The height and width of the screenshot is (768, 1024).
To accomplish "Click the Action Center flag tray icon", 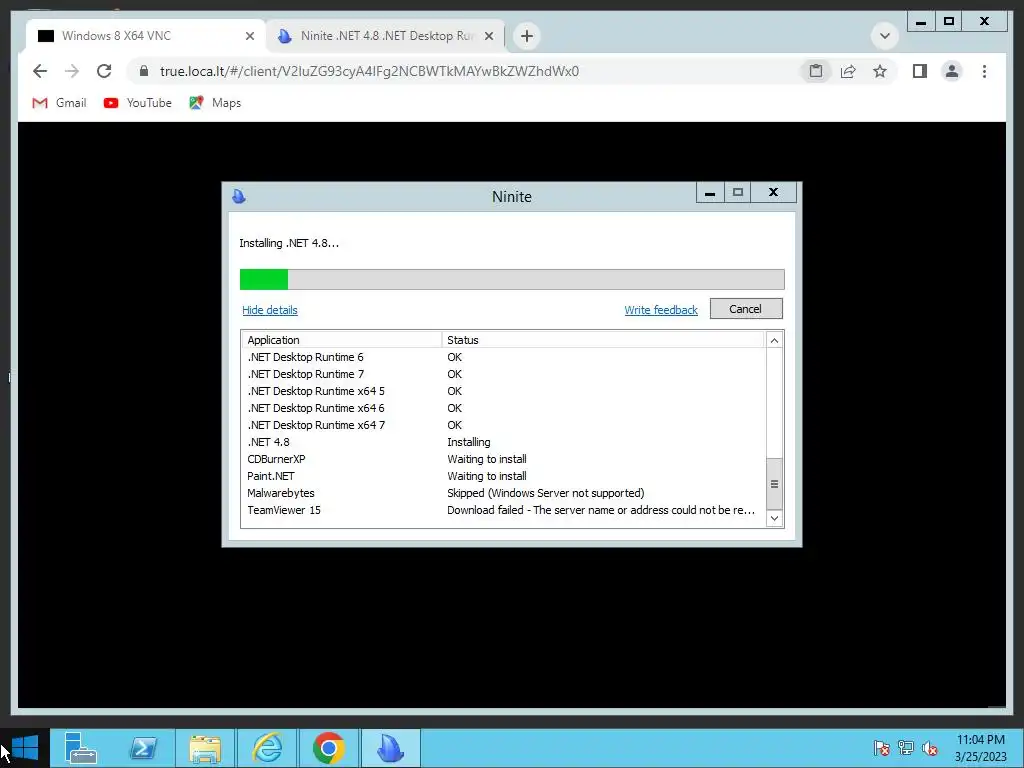I will coord(881,748).
